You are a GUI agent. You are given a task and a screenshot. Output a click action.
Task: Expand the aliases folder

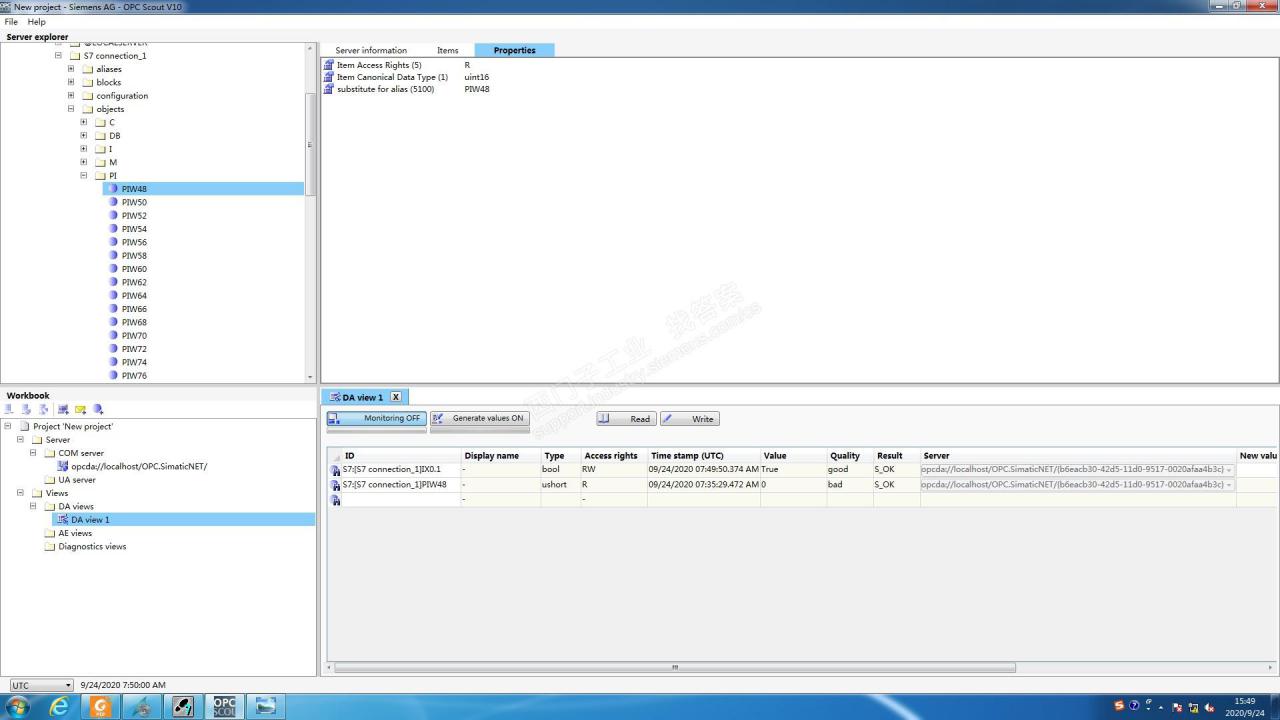click(x=71, y=69)
